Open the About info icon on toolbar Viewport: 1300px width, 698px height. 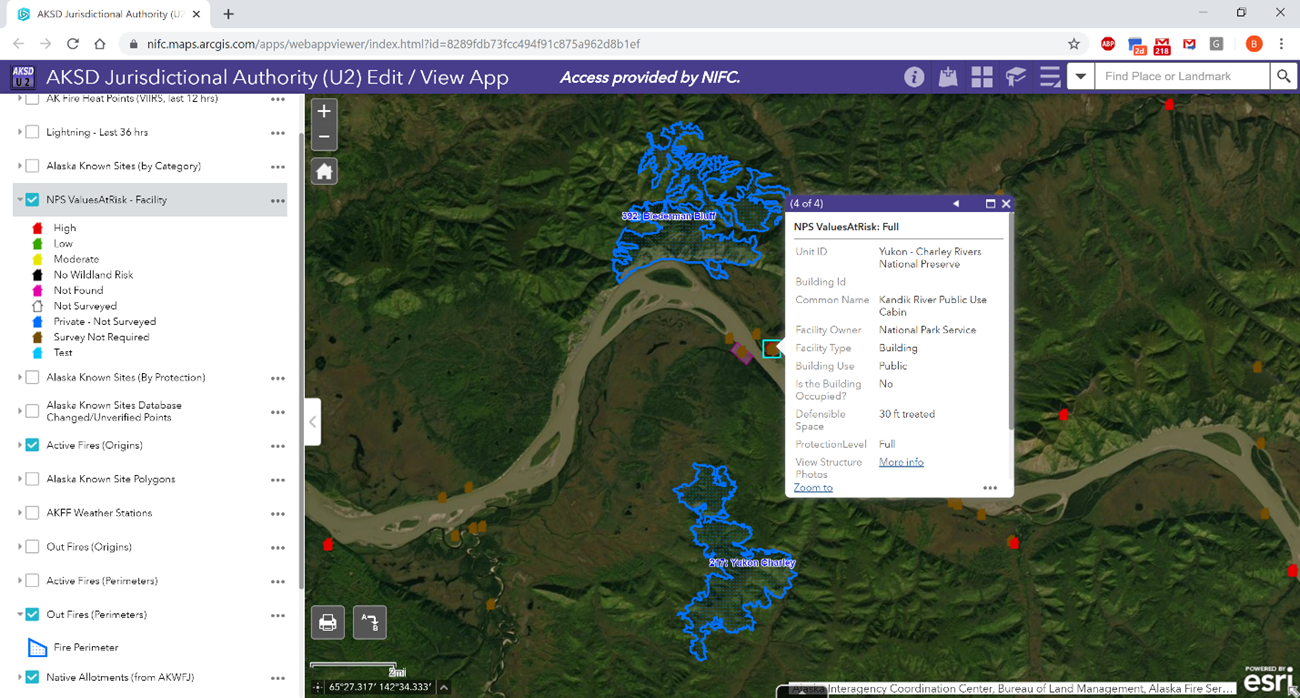tap(913, 76)
